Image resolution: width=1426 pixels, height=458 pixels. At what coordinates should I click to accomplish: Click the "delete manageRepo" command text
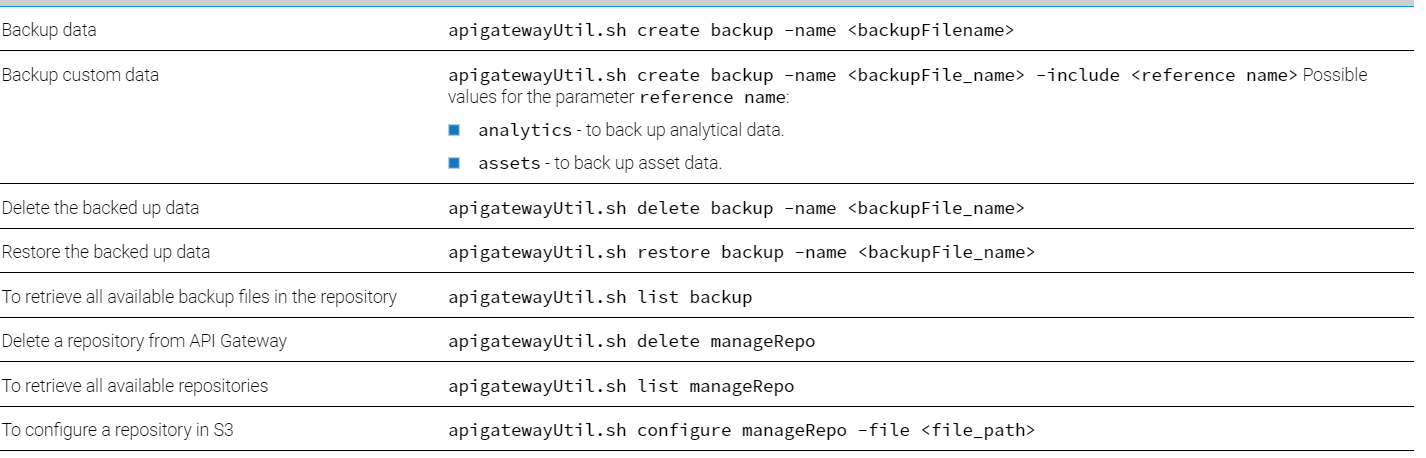(x=632, y=341)
